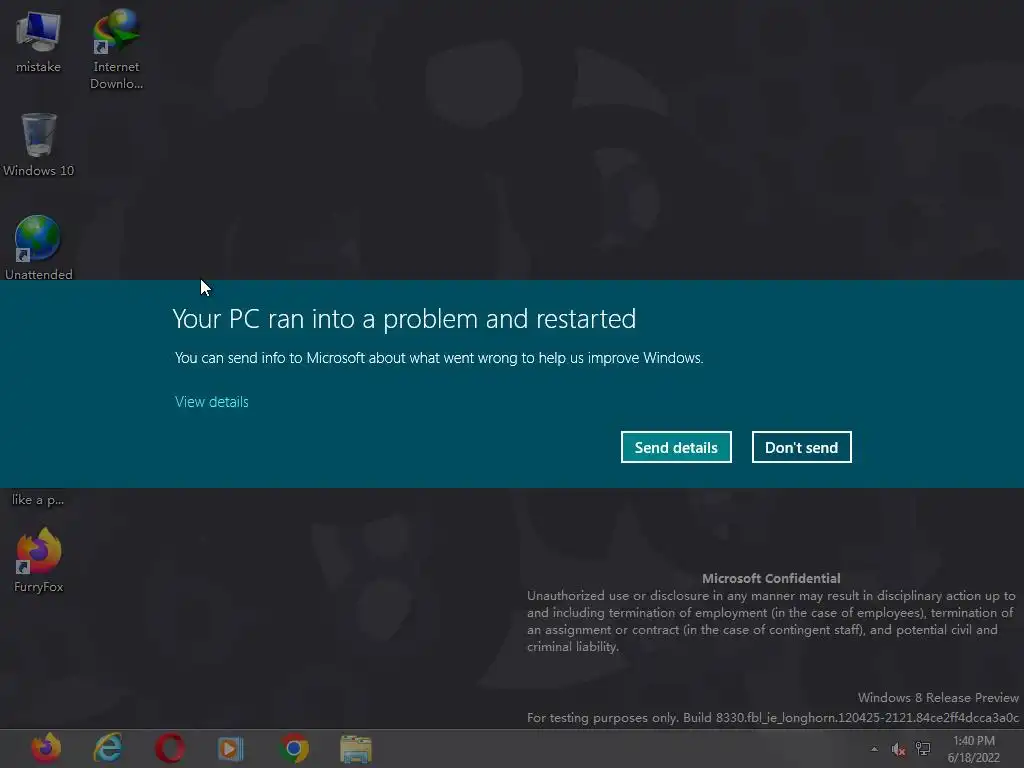The image size is (1024, 768).
Task: Open the Internet Download Manager shortcut
Action: [116, 49]
